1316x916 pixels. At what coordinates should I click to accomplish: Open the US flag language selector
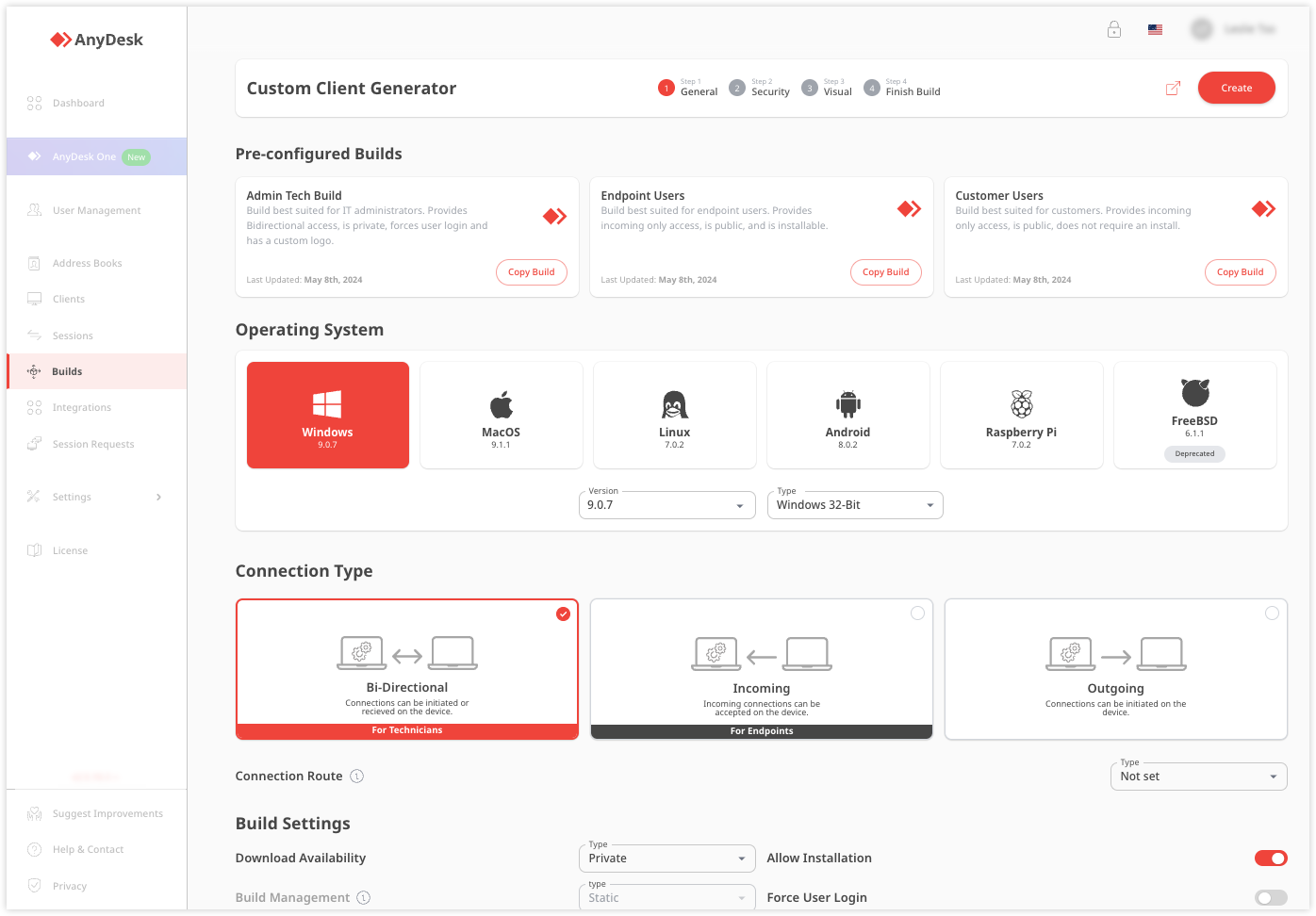pos(1155,30)
